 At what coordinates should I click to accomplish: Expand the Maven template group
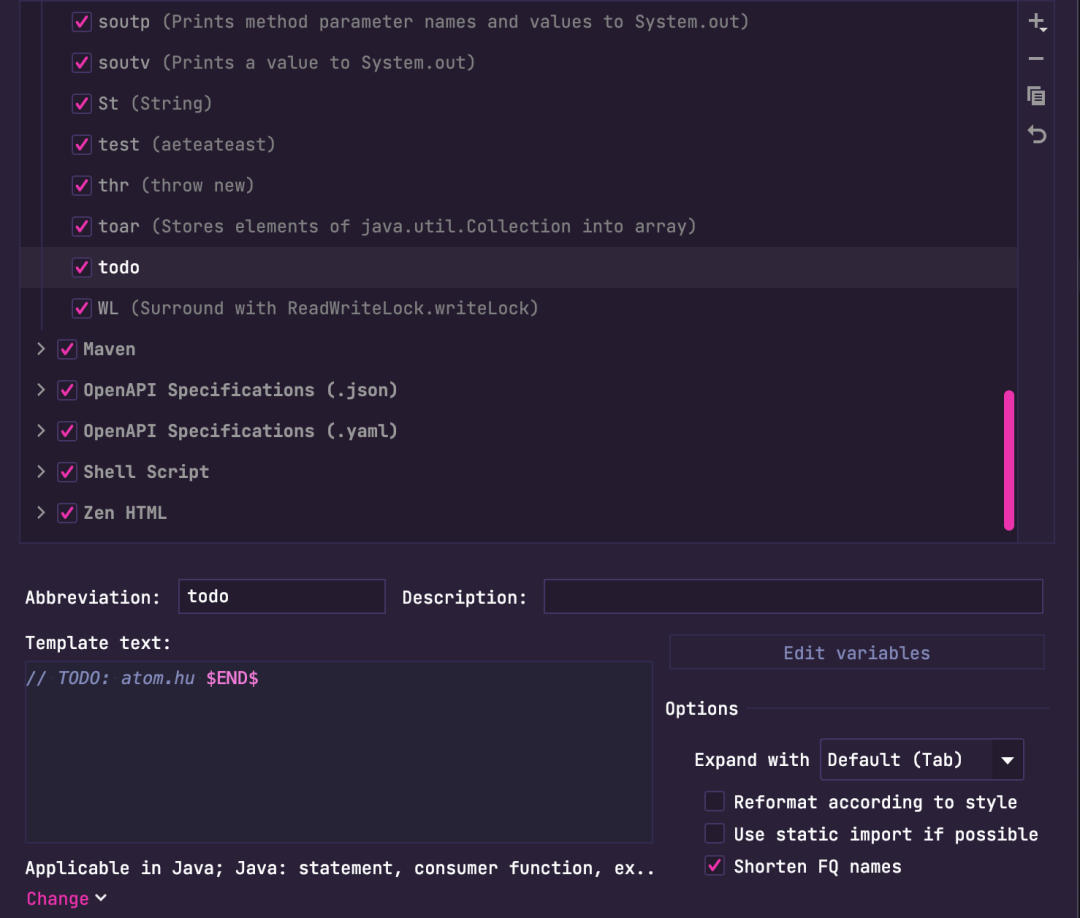coord(40,349)
